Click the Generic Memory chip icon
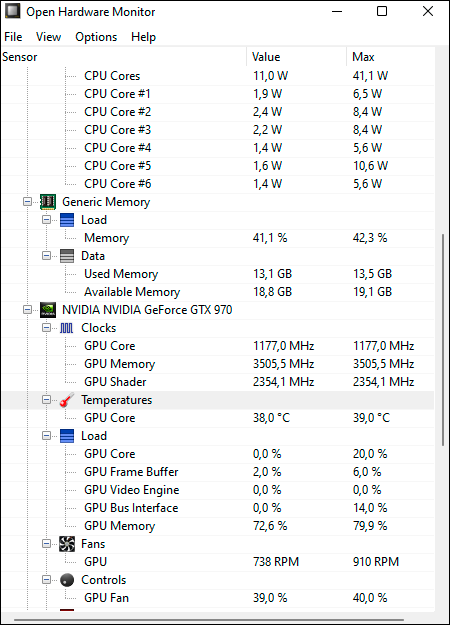Screen dimensions: 450x625 click(x=48, y=202)
